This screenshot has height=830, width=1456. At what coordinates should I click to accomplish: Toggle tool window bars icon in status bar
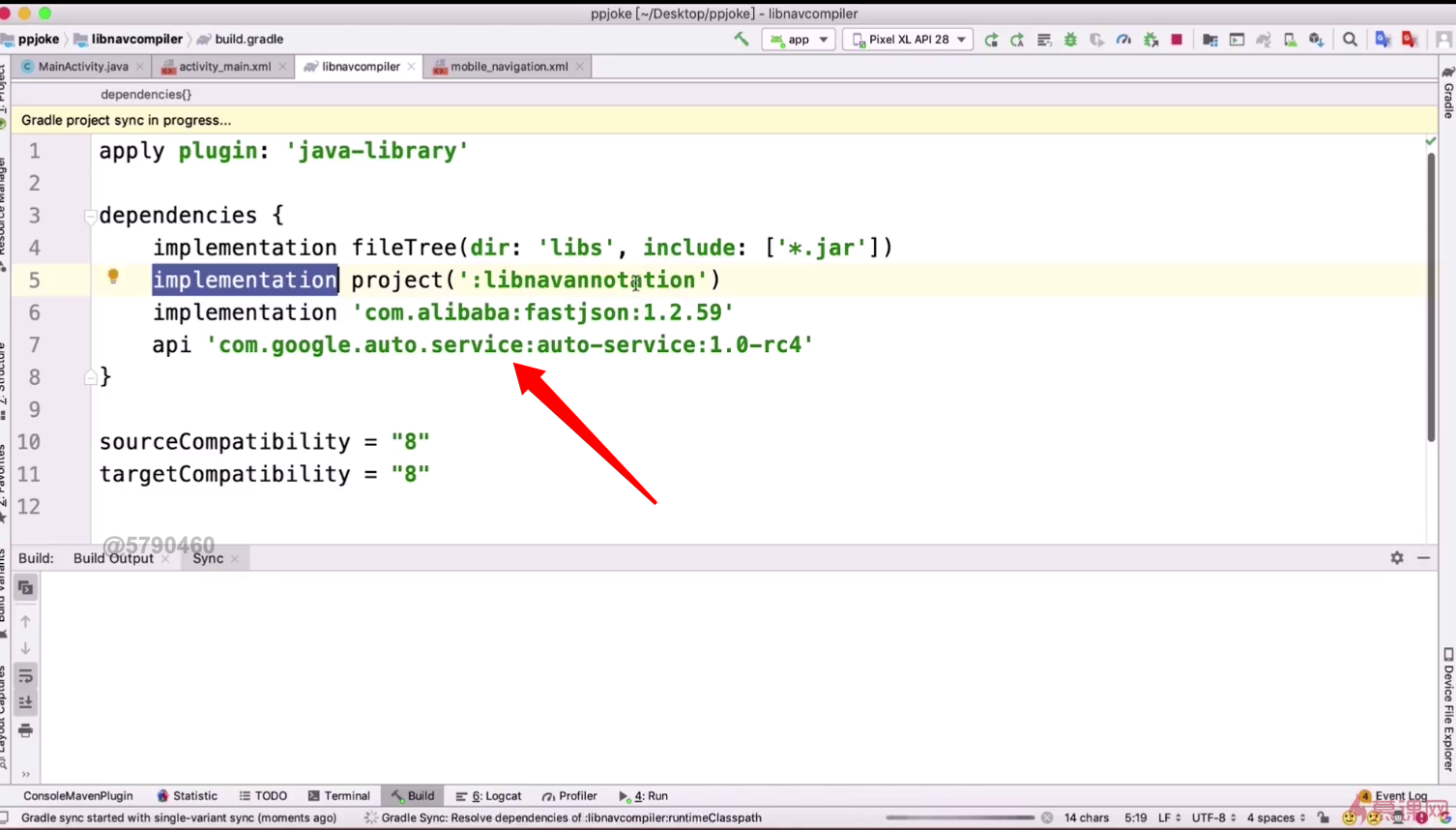[x=5, y=818]
